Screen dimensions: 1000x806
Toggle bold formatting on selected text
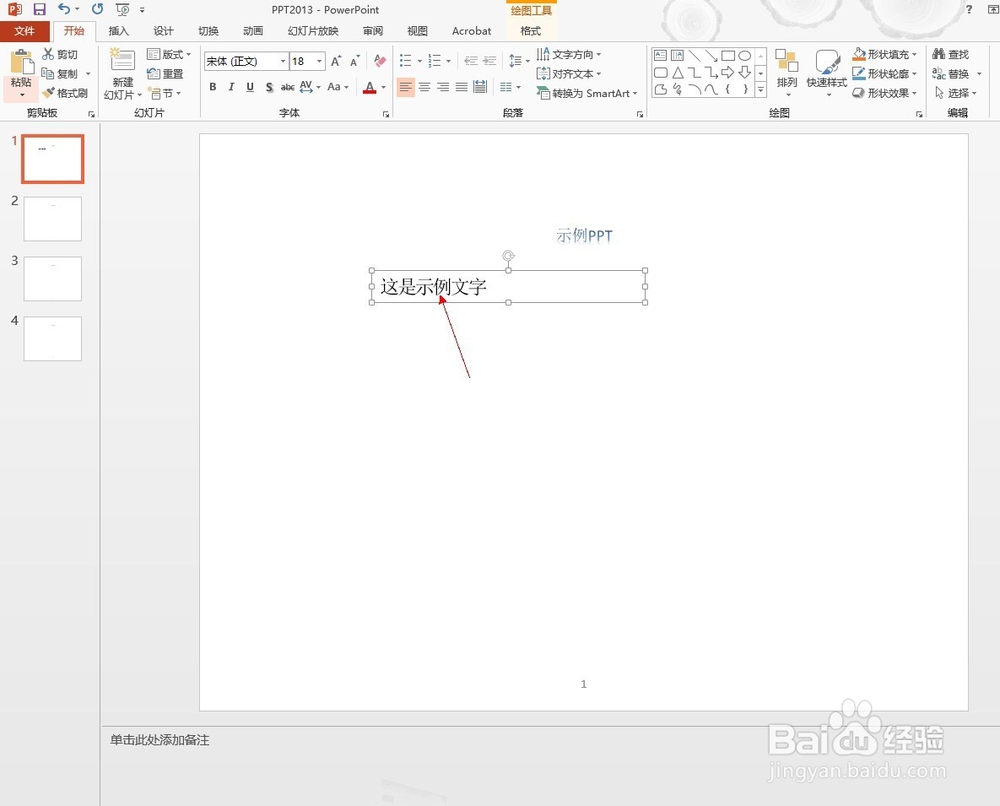click(212, 87)
